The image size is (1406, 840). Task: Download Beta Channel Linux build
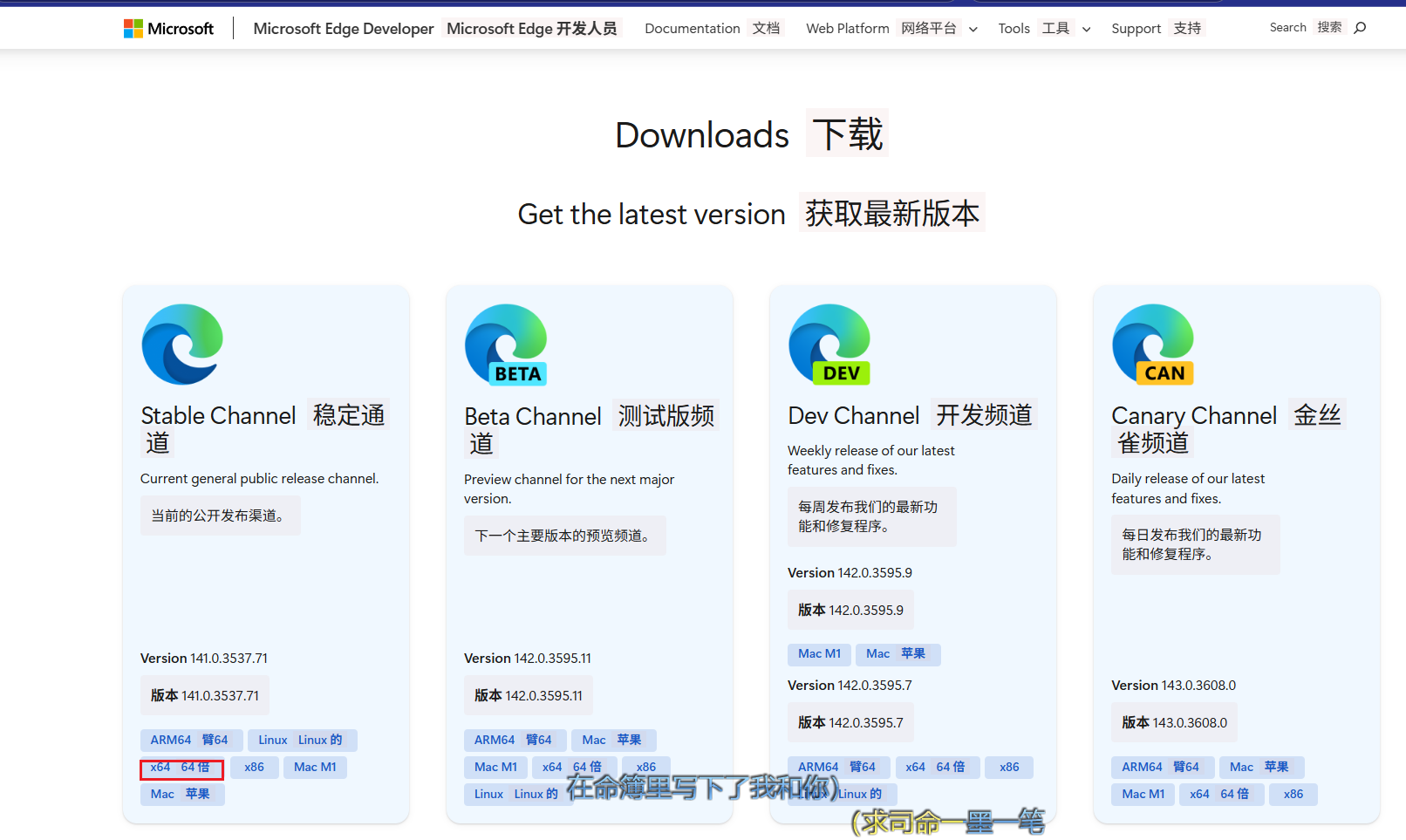(x=518, y=794)
